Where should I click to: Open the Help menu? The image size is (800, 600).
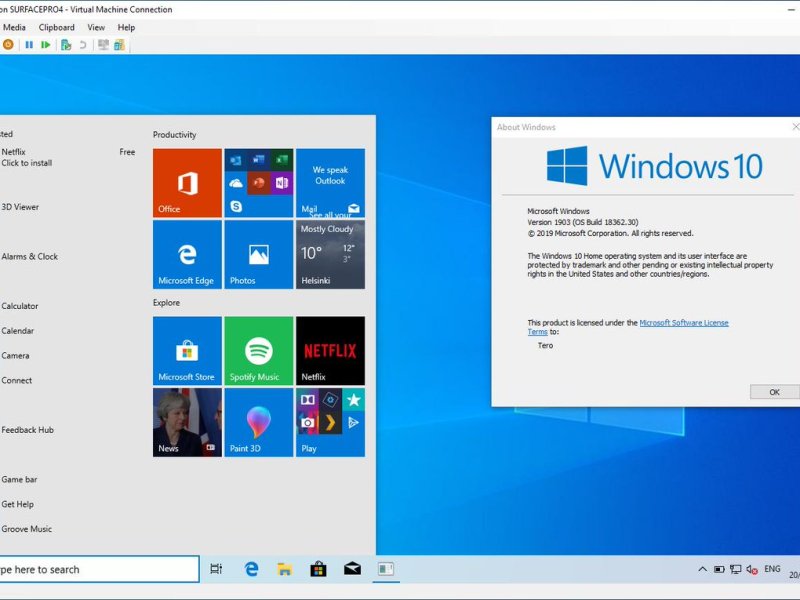pyautogui.click(x=126, y=28)
